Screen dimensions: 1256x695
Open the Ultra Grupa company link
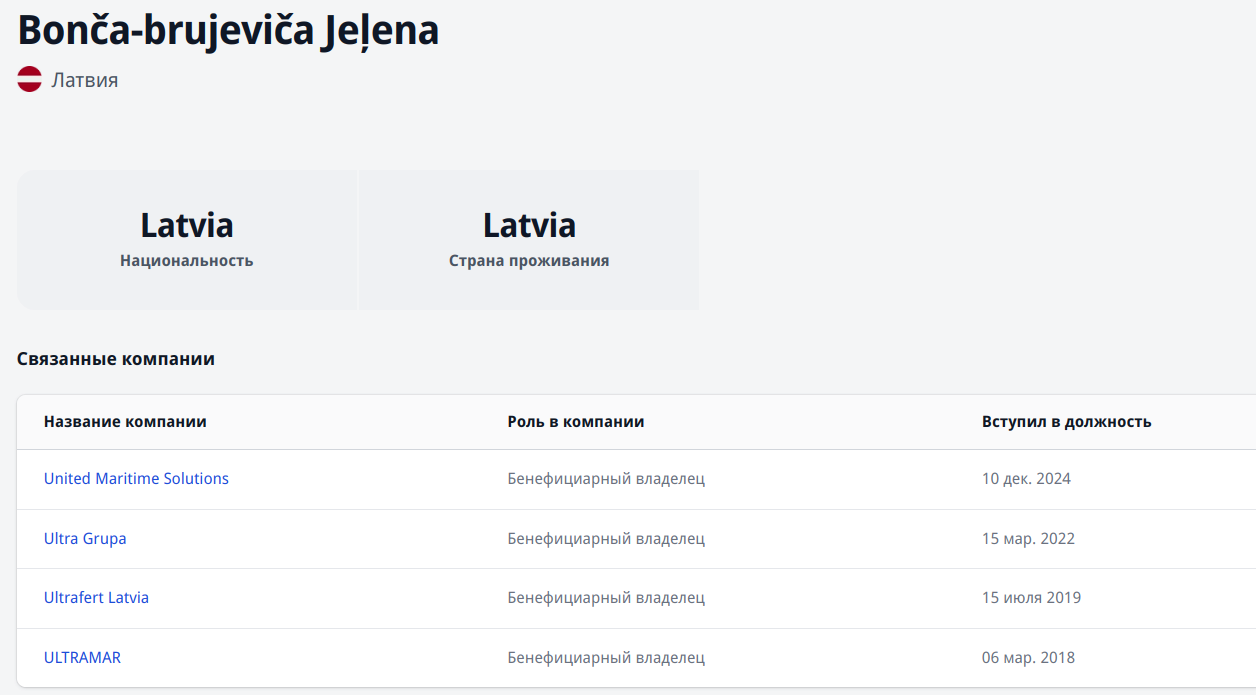[85, 539]
